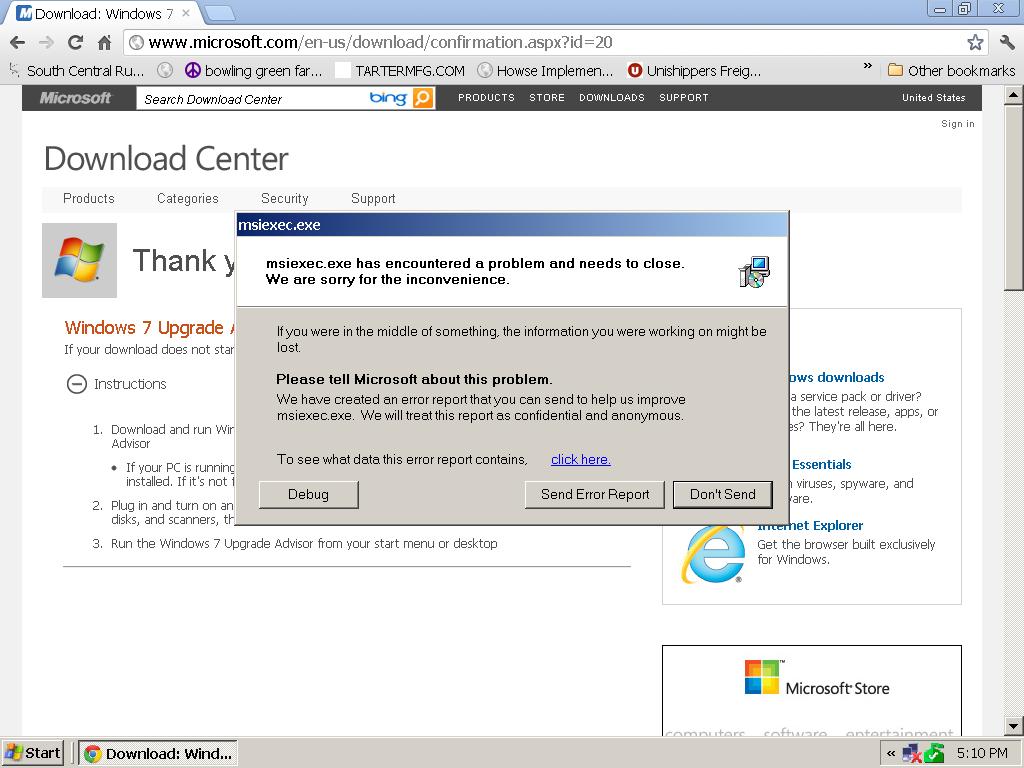Click inside the Search Download Center field
Screen dimensions: 1024x768
click(x=251, y=99)
